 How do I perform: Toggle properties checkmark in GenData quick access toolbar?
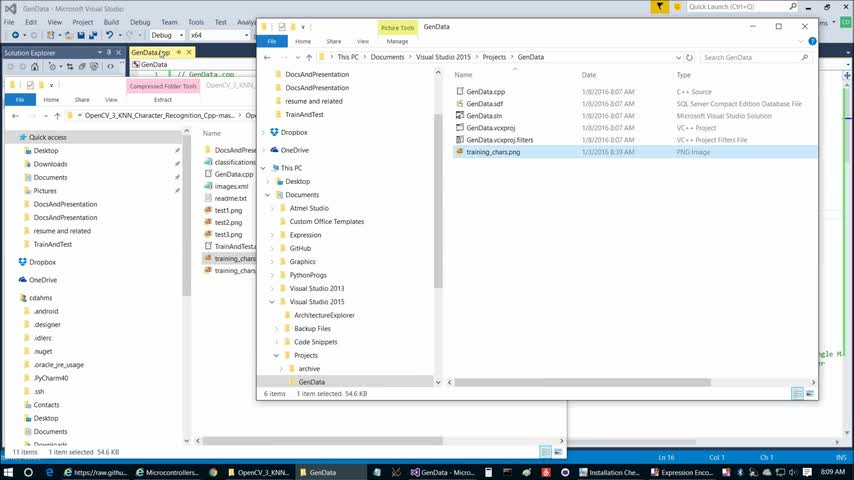click(282, 27)
